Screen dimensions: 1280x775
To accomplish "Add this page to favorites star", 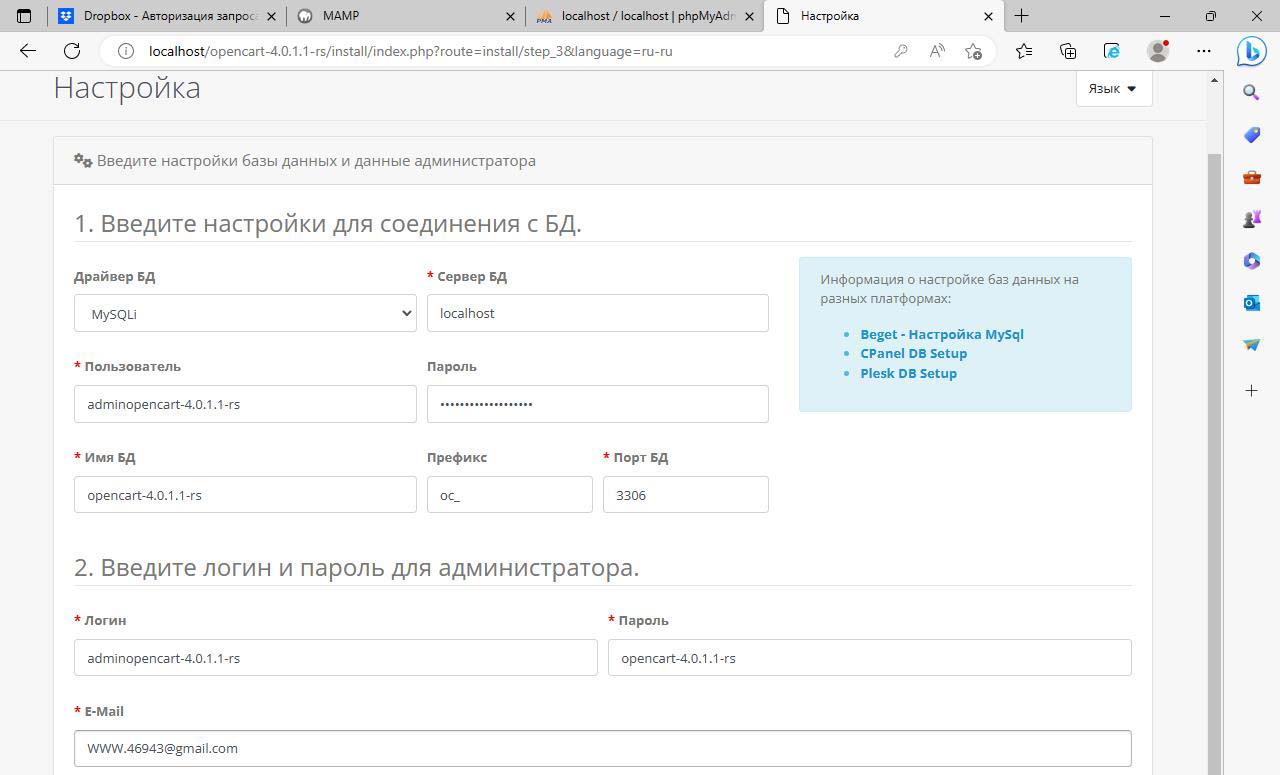I will (x=973, y=51).
